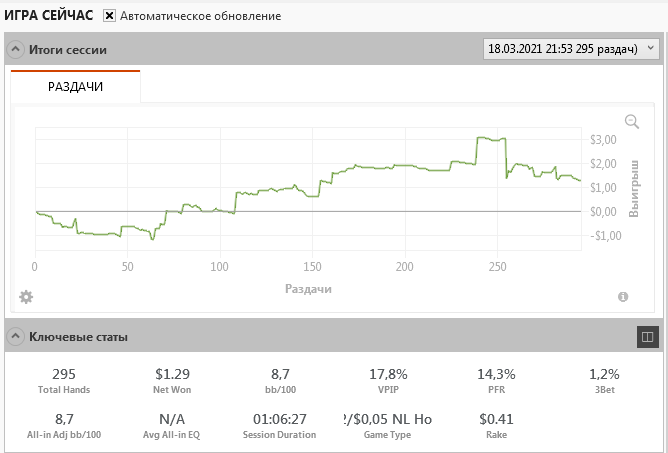Open the session date dropdown

tap(571, 48)
